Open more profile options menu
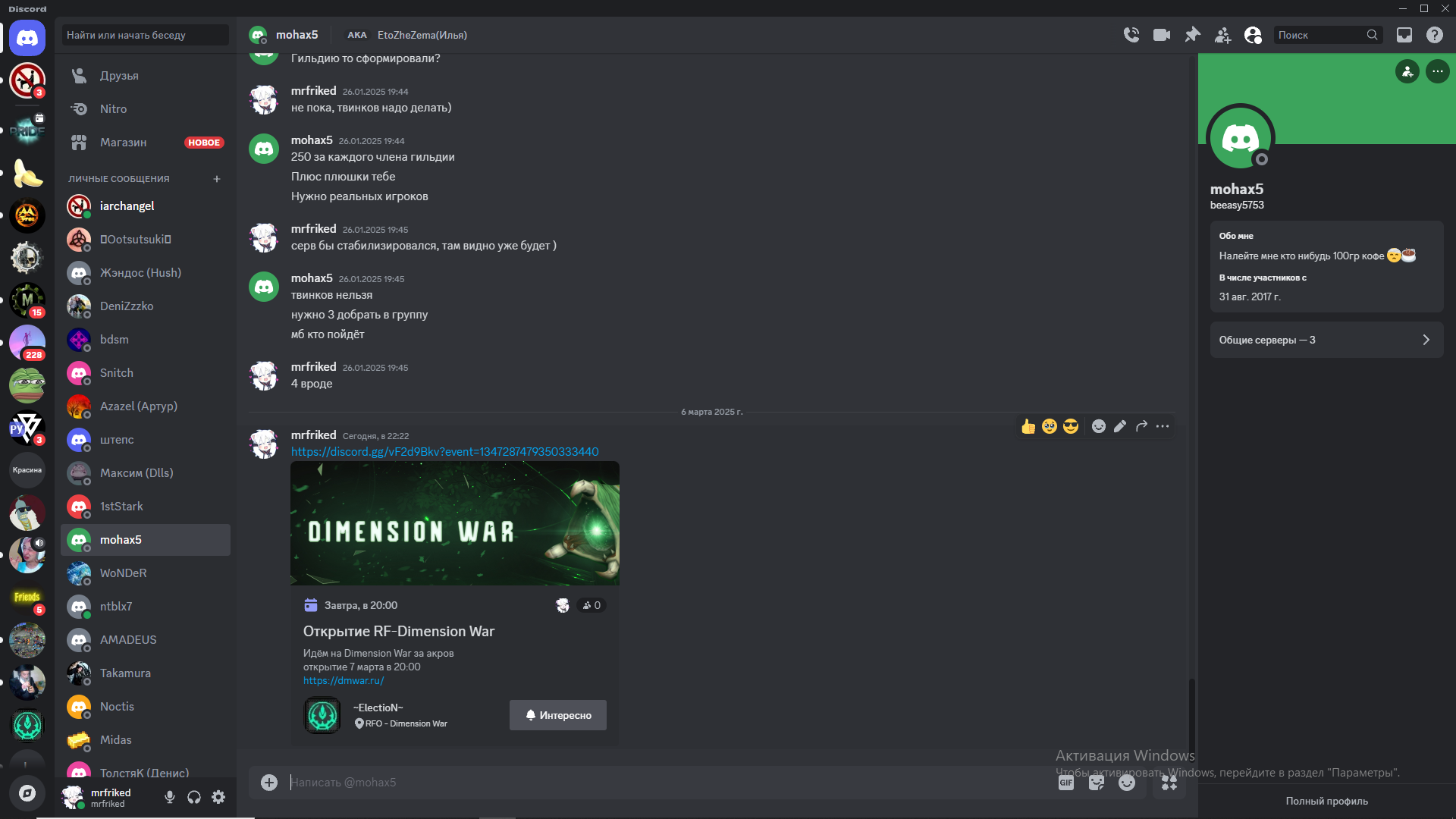 pos(1438,71)
